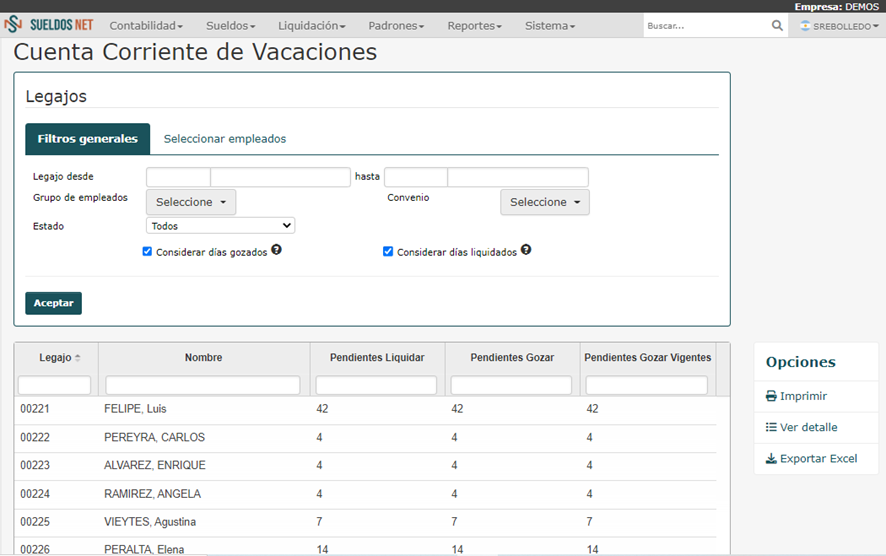Image resolution: width=886 pixels, height=556 pixels.
Task: Click Imprimir in Opciones
Action: click(796, 396)
